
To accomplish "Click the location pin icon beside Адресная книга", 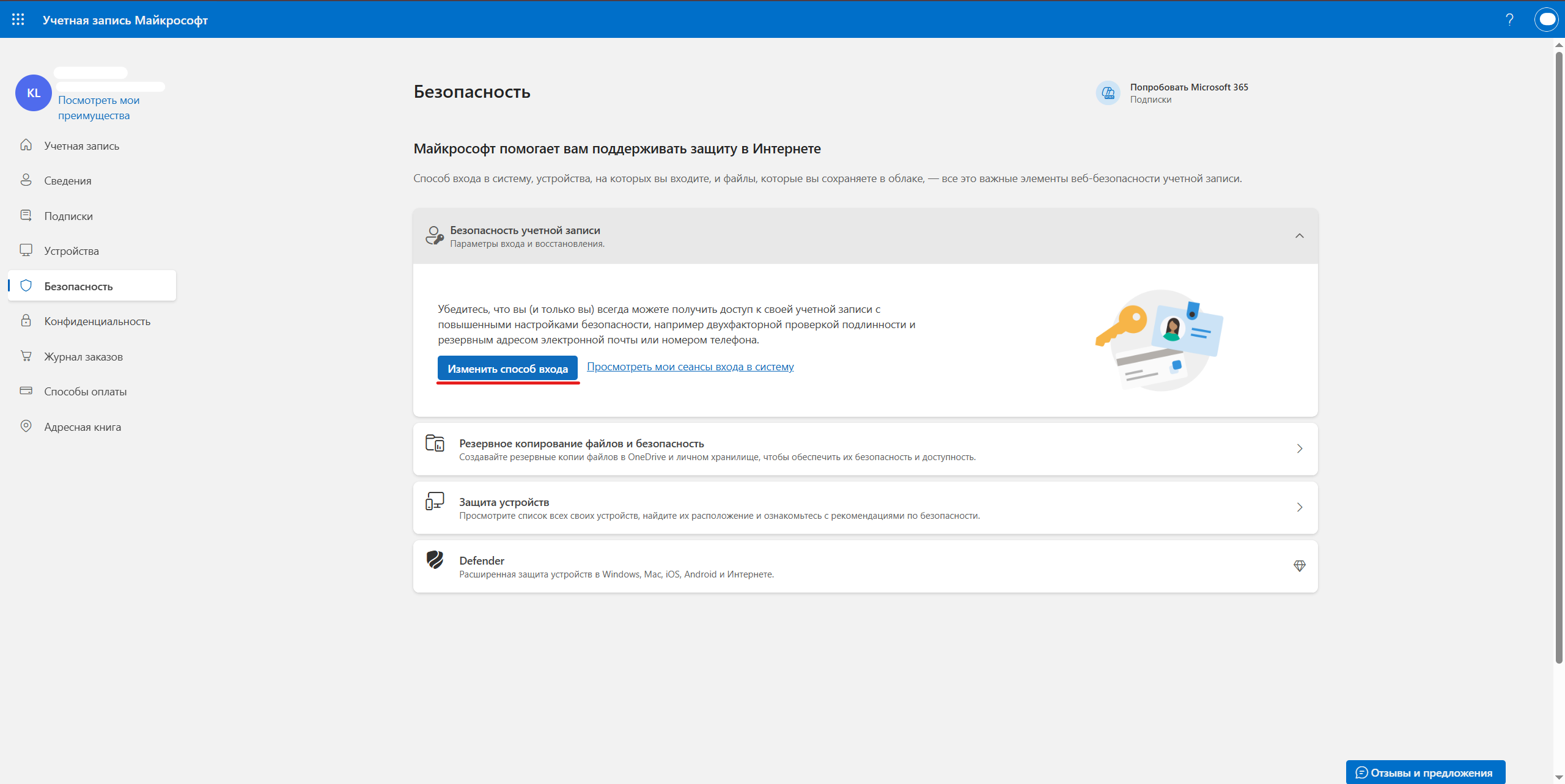I will (x=26, y=427).
